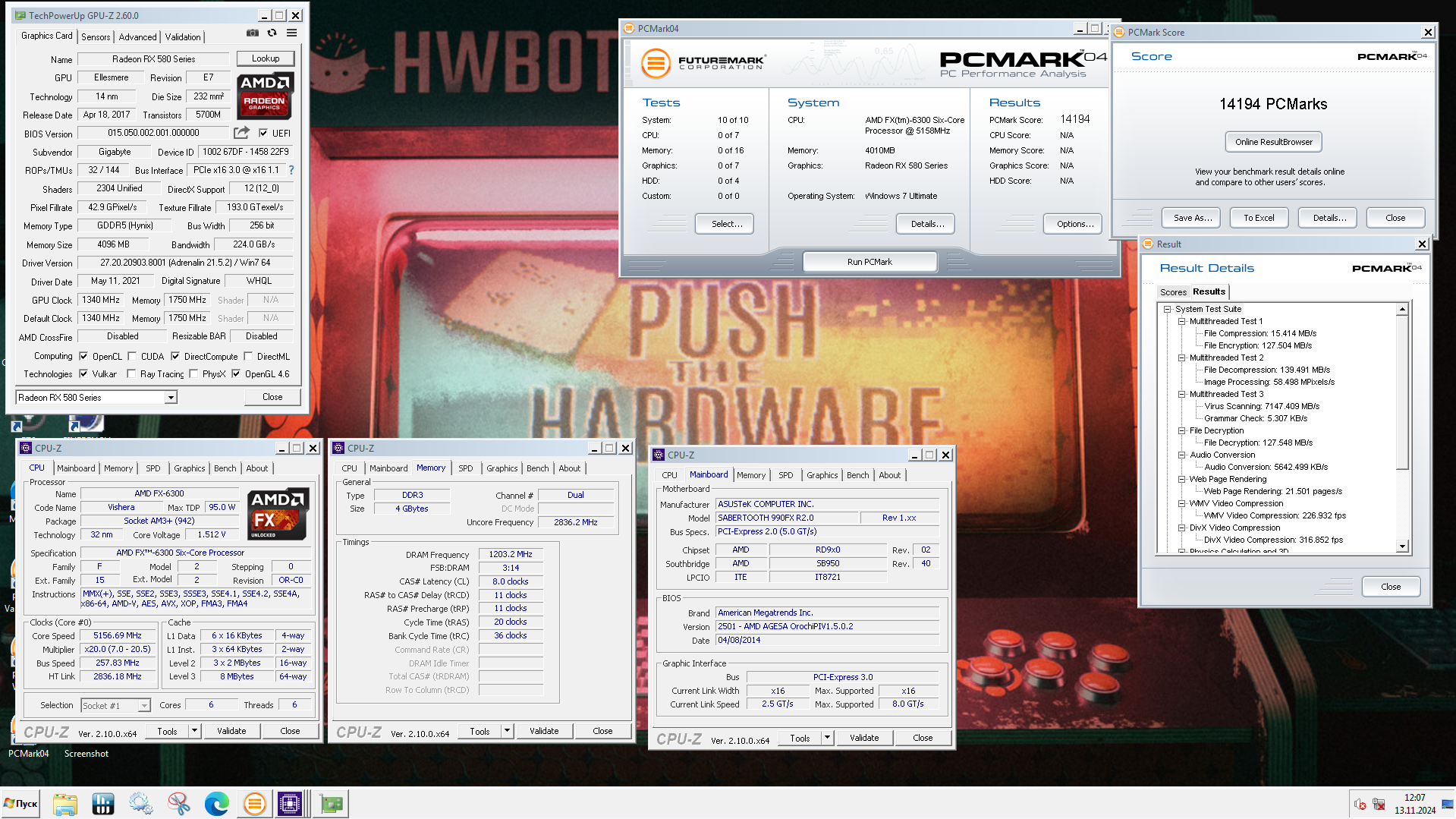Click the Futuremark orange logo in PCMark04

(656, 63)
